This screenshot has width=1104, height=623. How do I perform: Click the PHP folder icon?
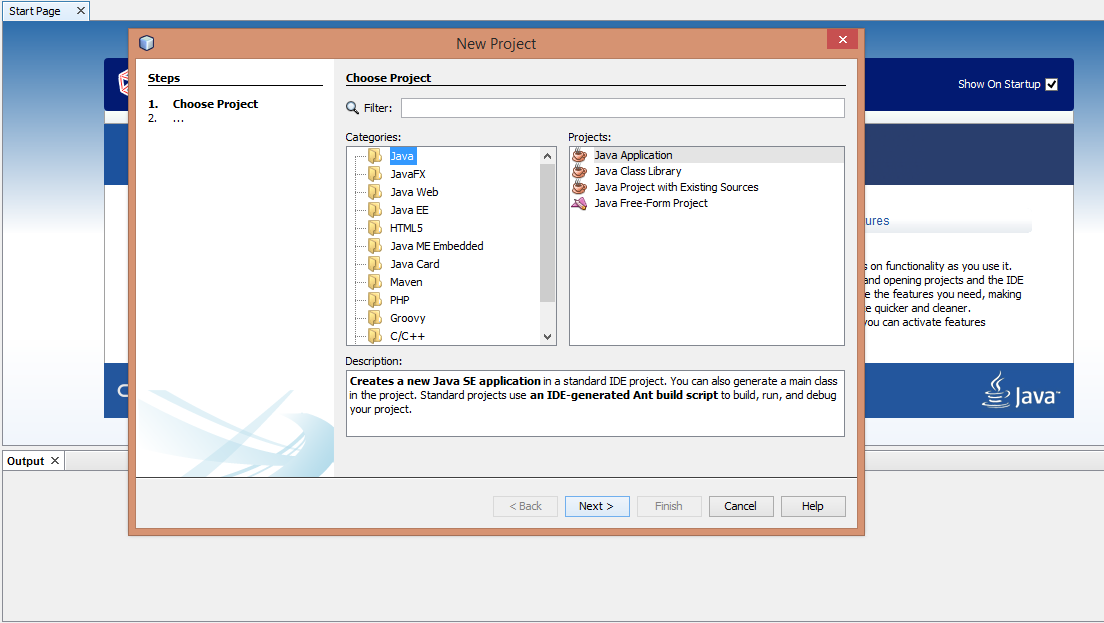pyautogui.click(x=375, y=300)
